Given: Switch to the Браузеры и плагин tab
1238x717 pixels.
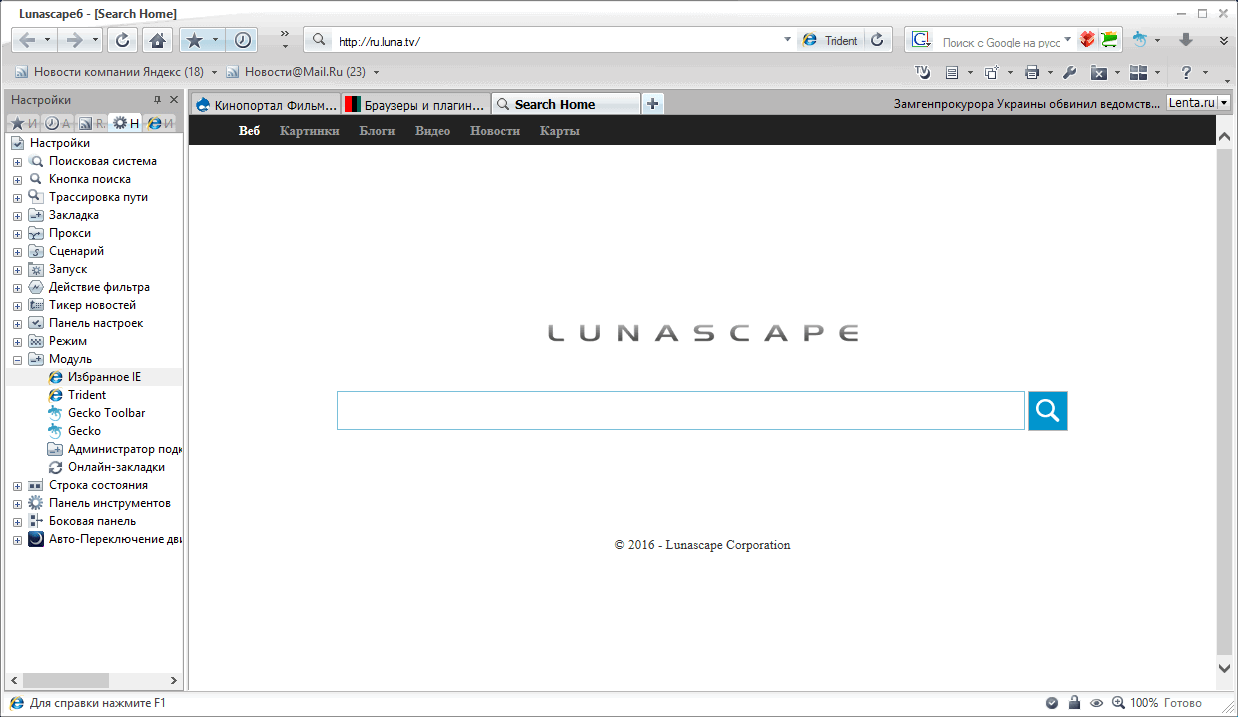Looking at the screenshot, I should point(416,104).
